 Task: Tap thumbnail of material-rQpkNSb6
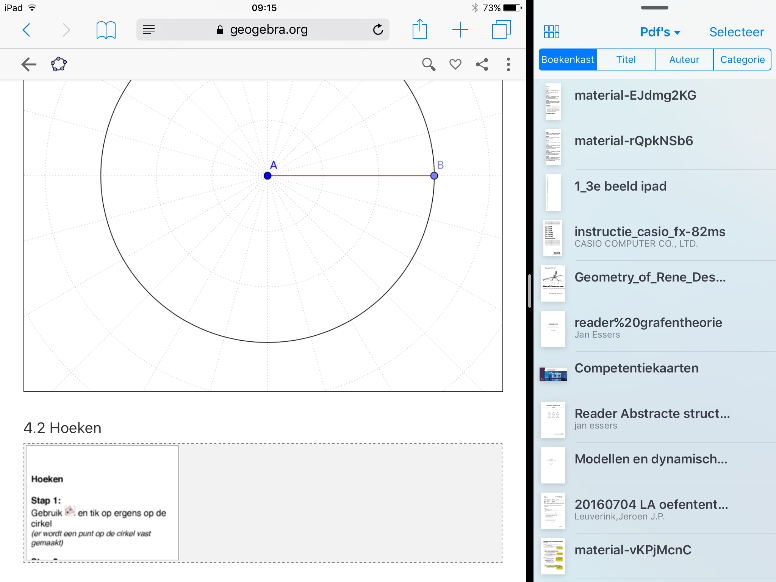(553, 147)
